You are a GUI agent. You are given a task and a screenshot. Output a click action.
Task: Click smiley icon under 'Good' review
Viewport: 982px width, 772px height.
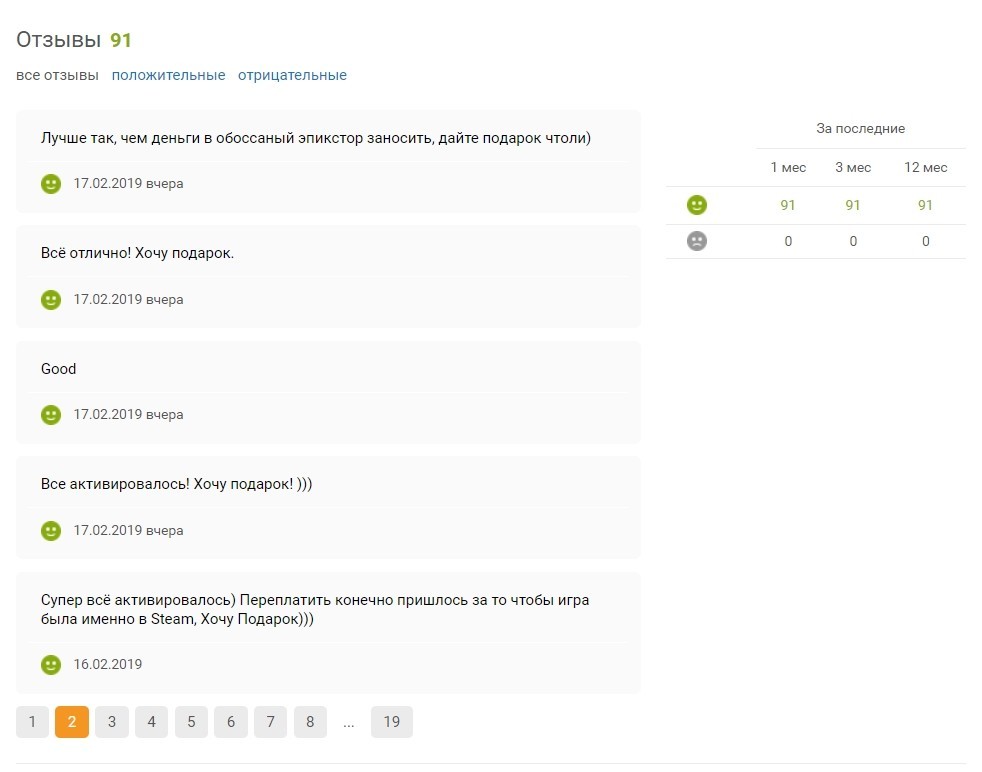[x=51, y=414]
